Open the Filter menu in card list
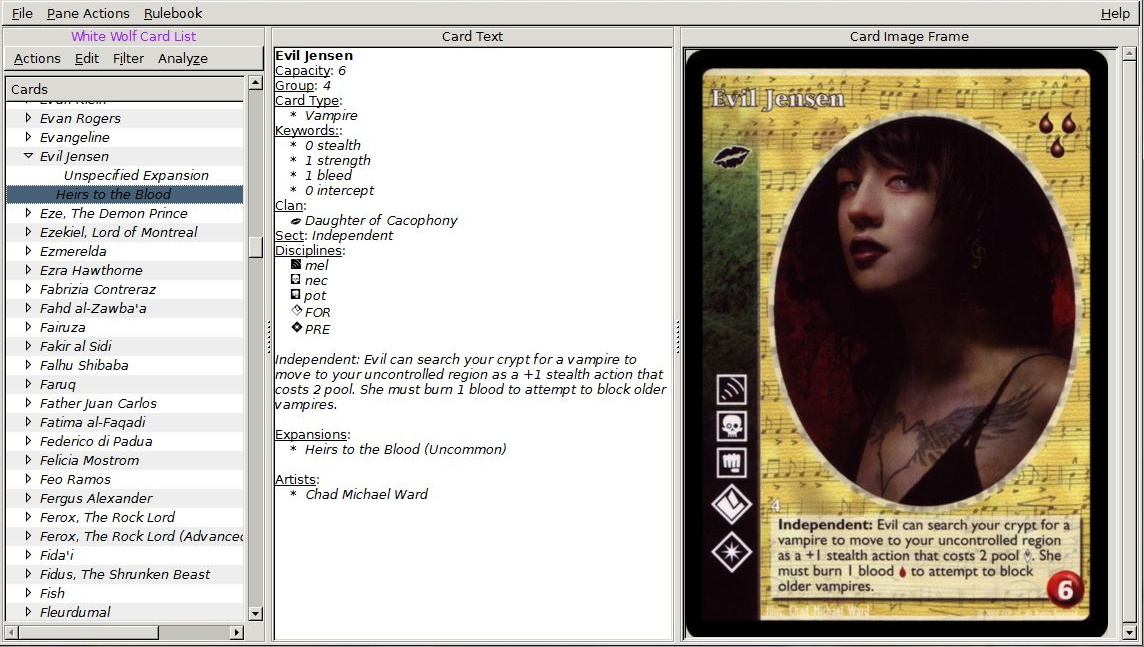This screenshot has height=647, width=1144. point(128,58)
